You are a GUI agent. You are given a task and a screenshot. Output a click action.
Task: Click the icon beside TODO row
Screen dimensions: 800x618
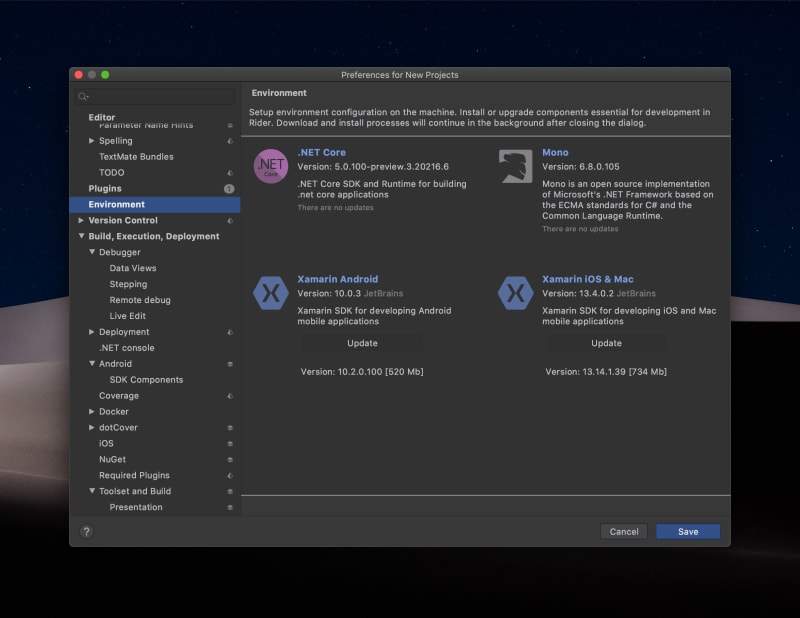coord(230,173)
